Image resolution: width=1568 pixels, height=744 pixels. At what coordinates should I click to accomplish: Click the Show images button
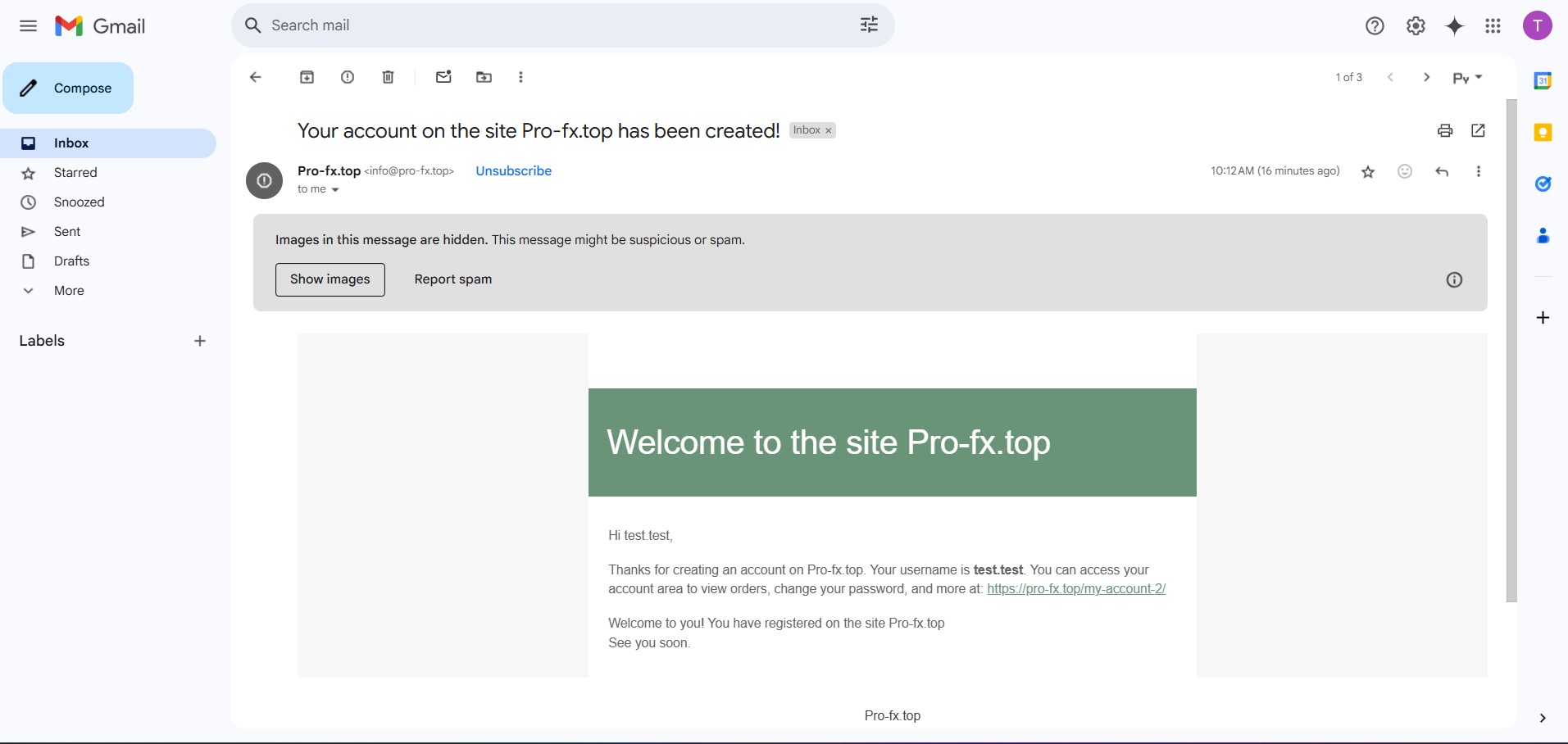(330, 279)
